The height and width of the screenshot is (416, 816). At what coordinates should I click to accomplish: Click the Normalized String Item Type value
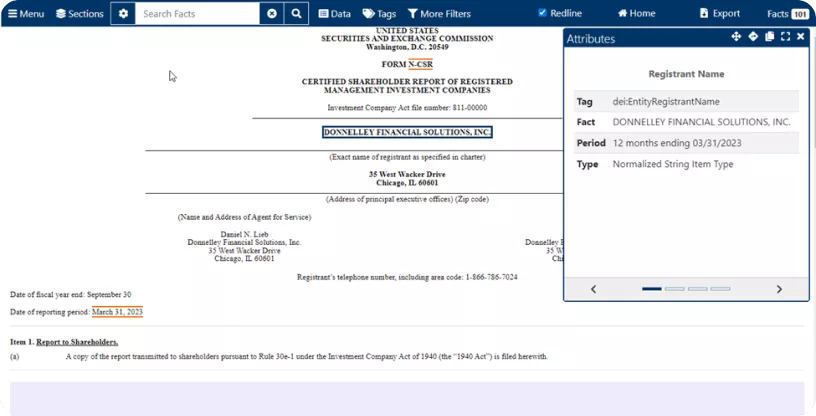click(x=673, y=164)
